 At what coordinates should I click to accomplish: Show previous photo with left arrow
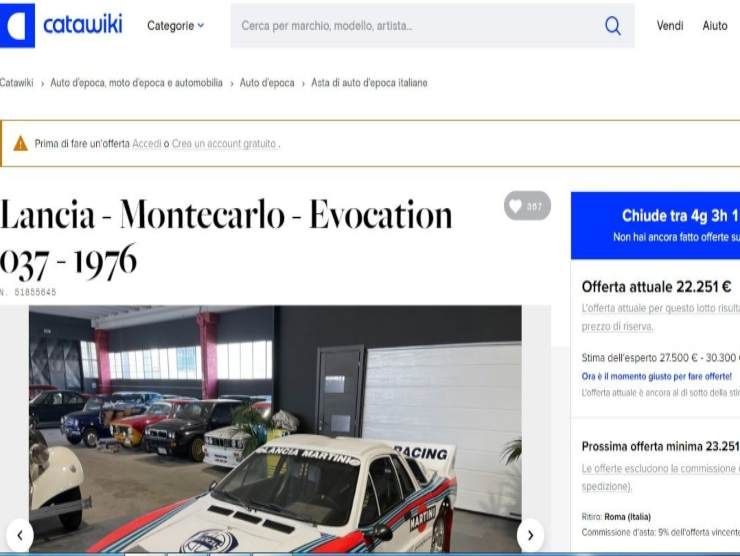tap(20, 535)
